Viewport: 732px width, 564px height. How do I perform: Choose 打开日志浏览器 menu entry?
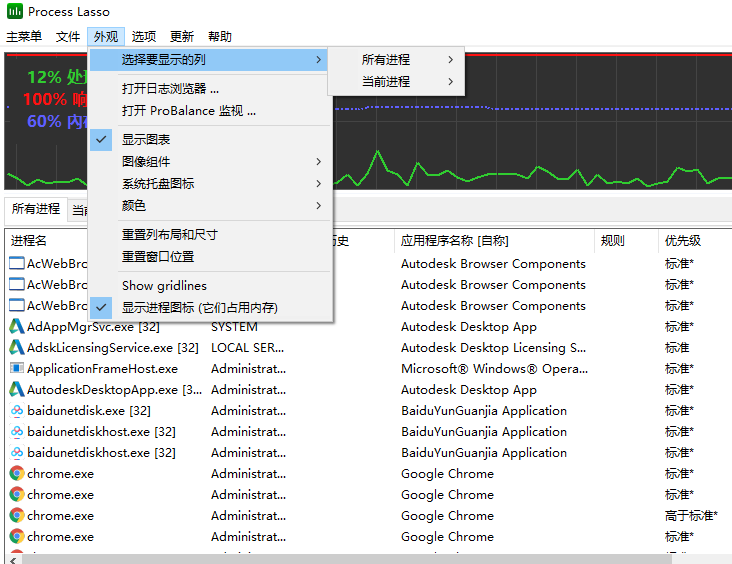pos(210,89)
